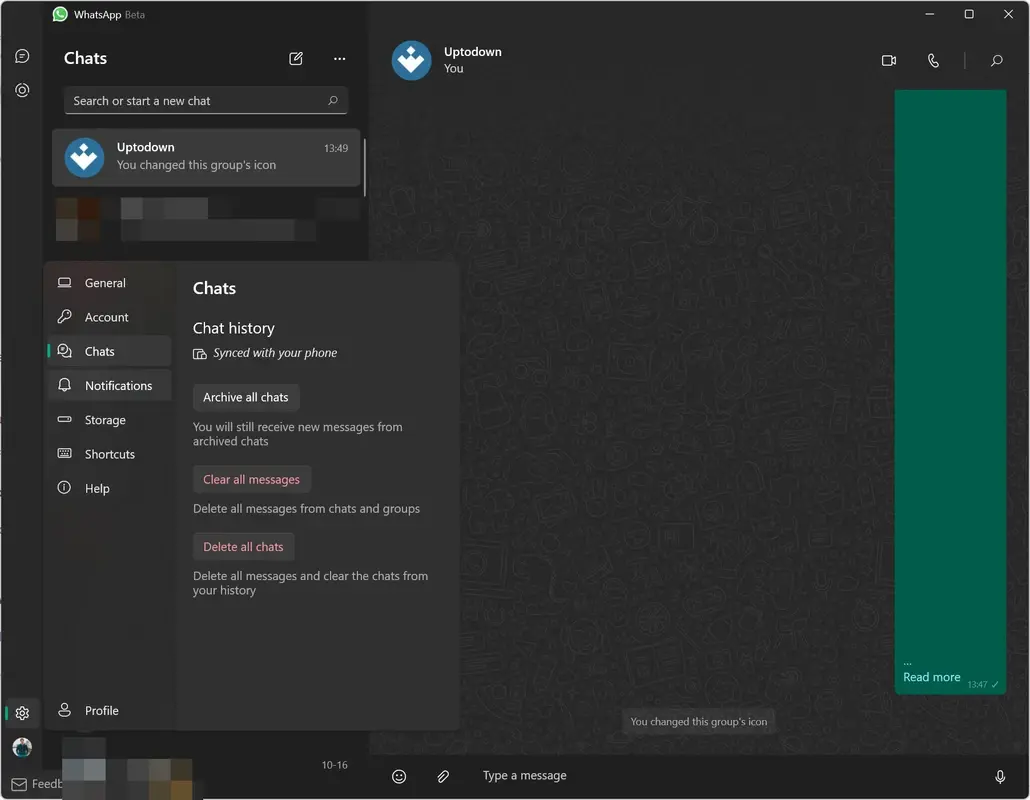Clear all messages from chats and groups
The image size is (1030, 800).
(x=251, y=479)
